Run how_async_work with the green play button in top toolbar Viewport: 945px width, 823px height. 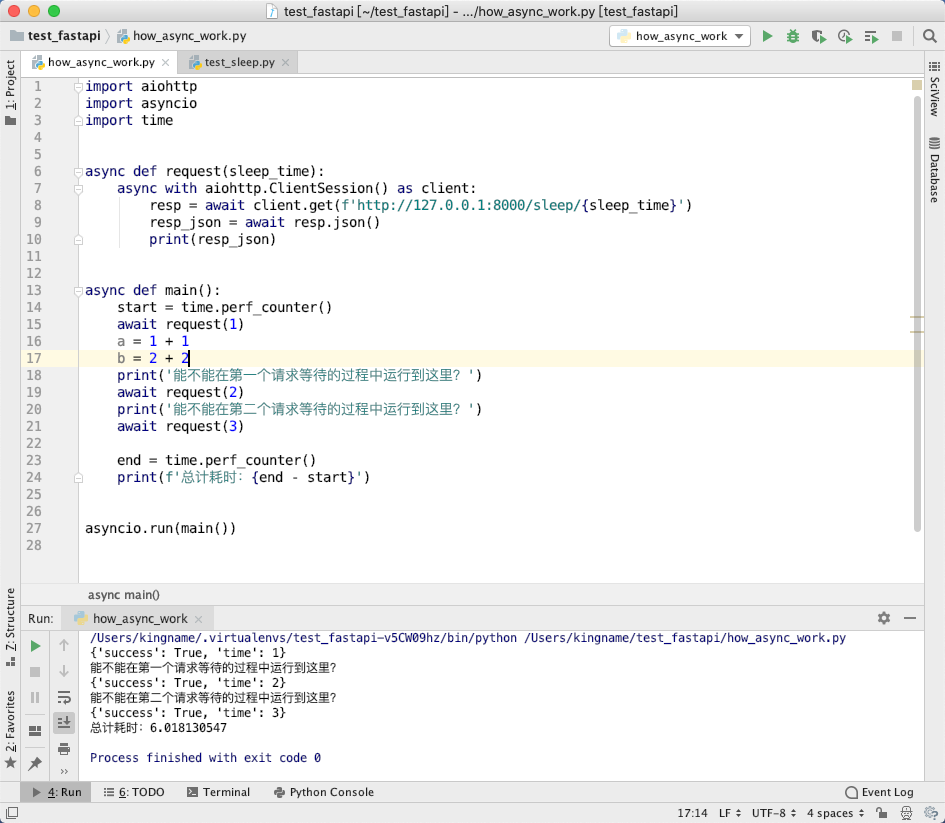pos(767,36)
